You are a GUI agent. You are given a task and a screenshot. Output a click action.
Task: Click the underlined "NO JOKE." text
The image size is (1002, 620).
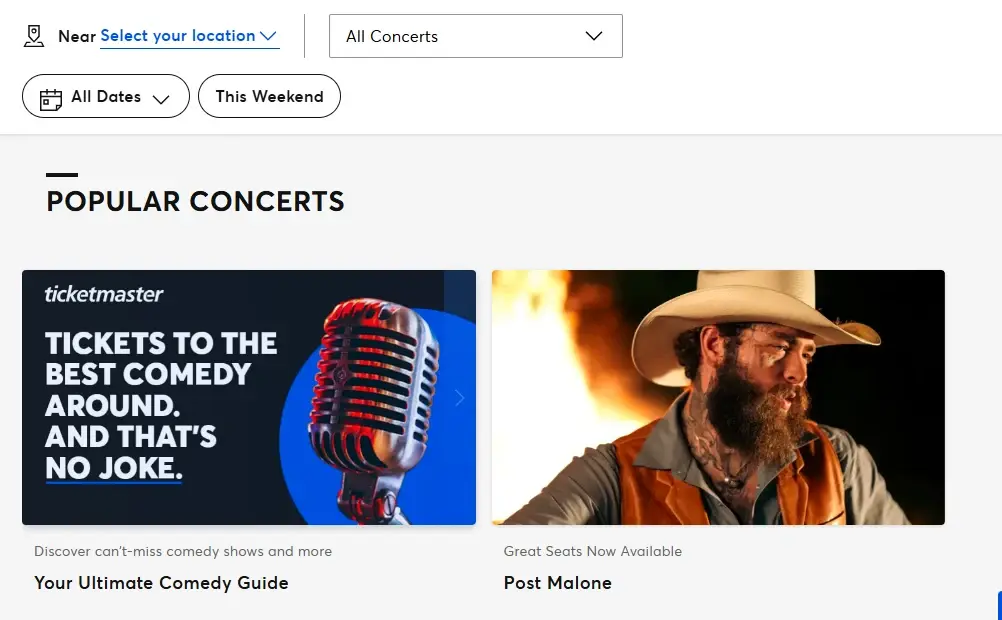[114, 467]
